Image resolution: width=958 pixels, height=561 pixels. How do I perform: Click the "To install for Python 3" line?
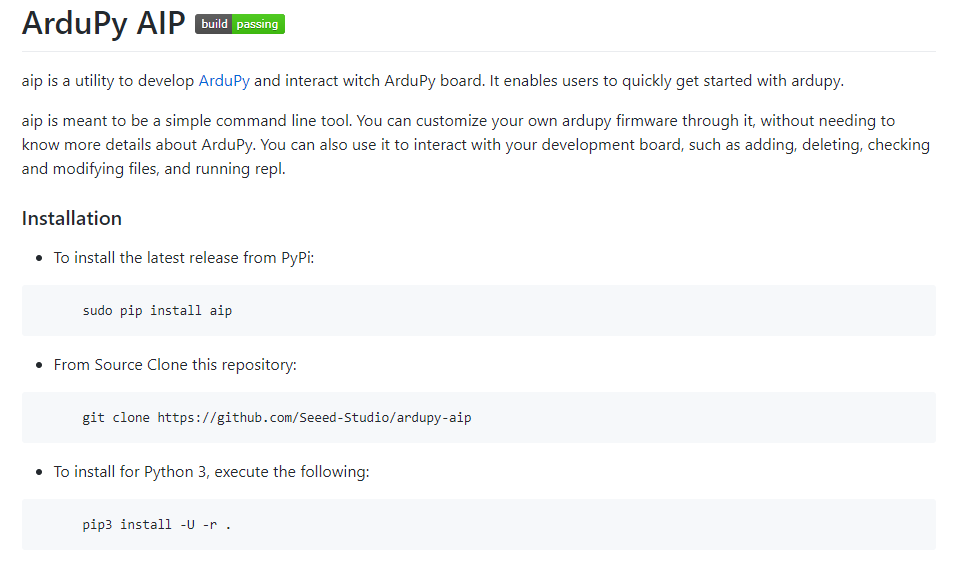pos(211,471)
